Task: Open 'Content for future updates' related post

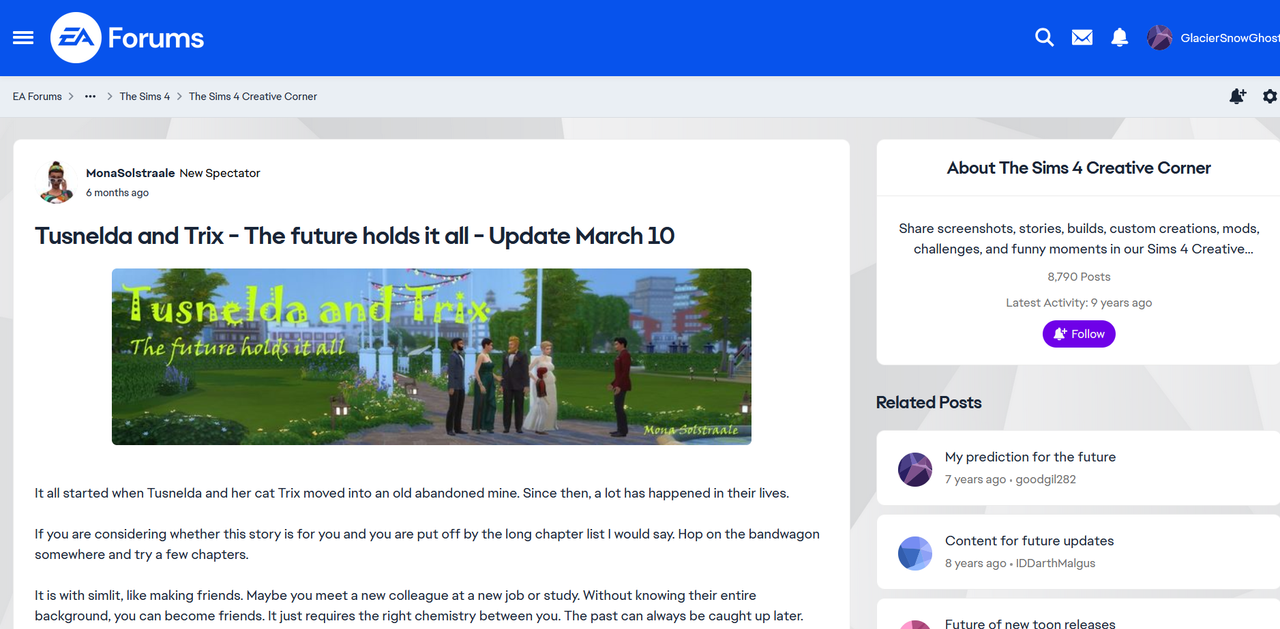Action: [x=1029, y=541]
